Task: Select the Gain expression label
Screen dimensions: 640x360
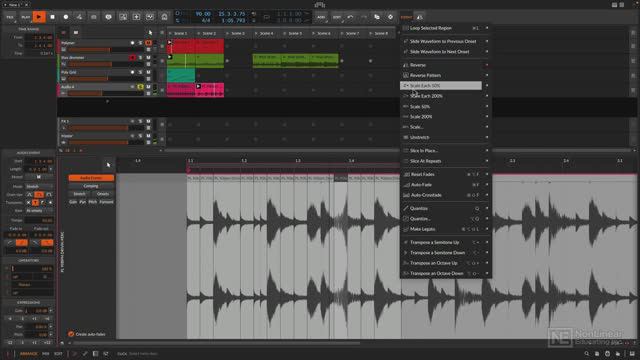Action: click(73, 202)
